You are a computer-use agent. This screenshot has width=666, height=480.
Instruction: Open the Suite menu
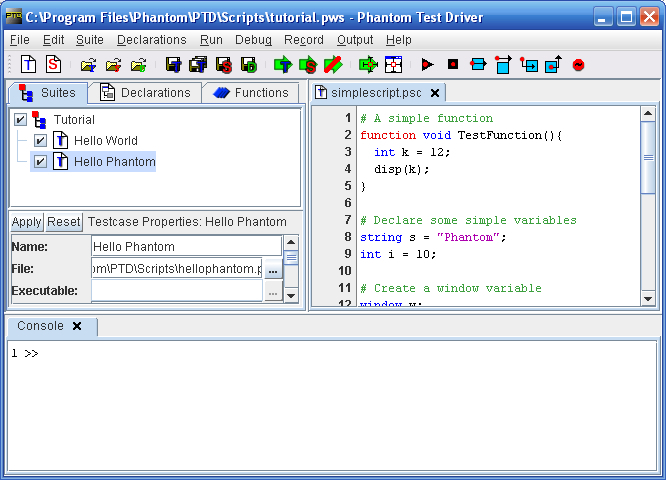tap(90, 40)
